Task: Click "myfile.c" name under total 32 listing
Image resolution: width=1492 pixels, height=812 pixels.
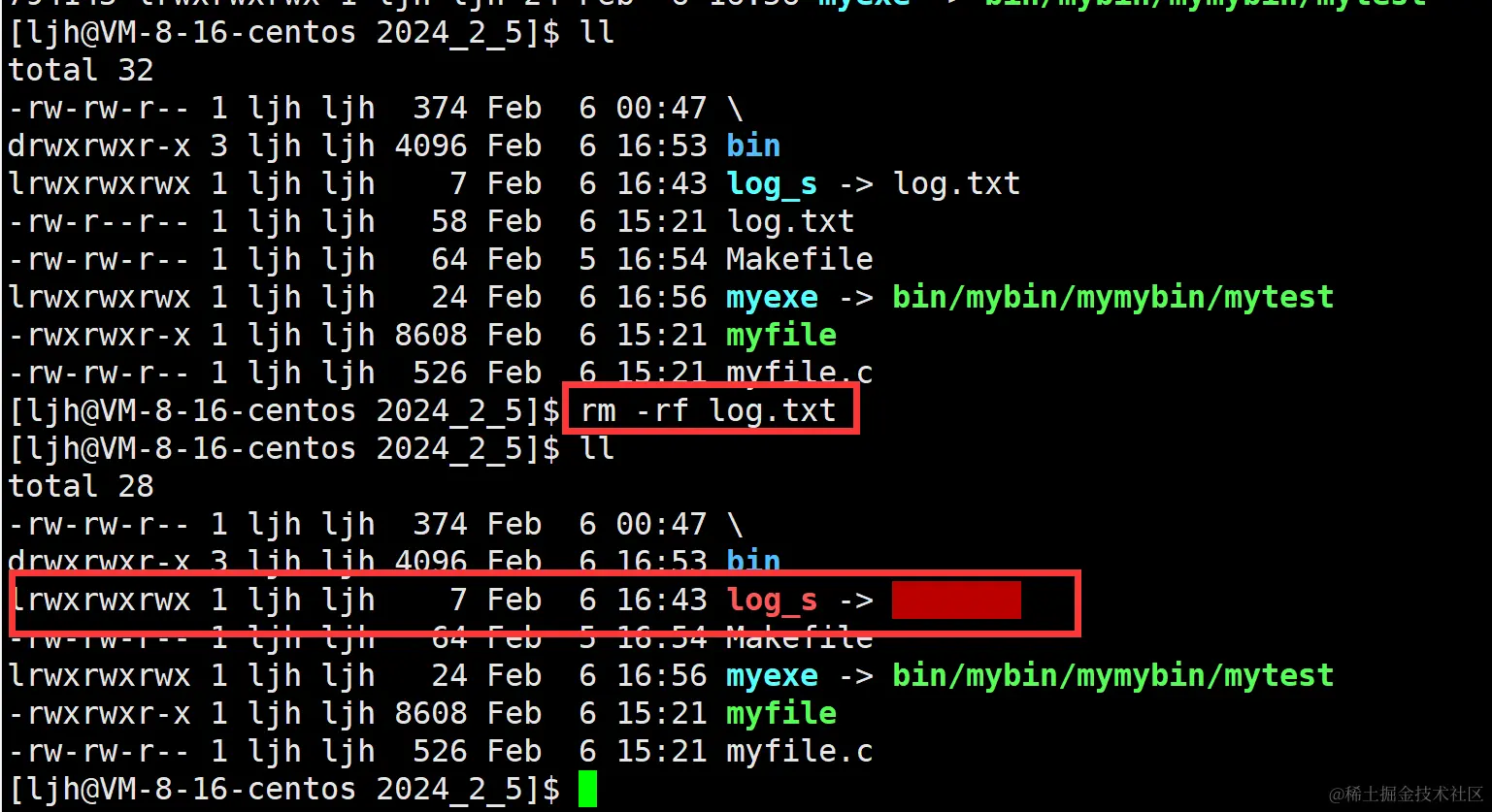Action: [x=800, y=373]
